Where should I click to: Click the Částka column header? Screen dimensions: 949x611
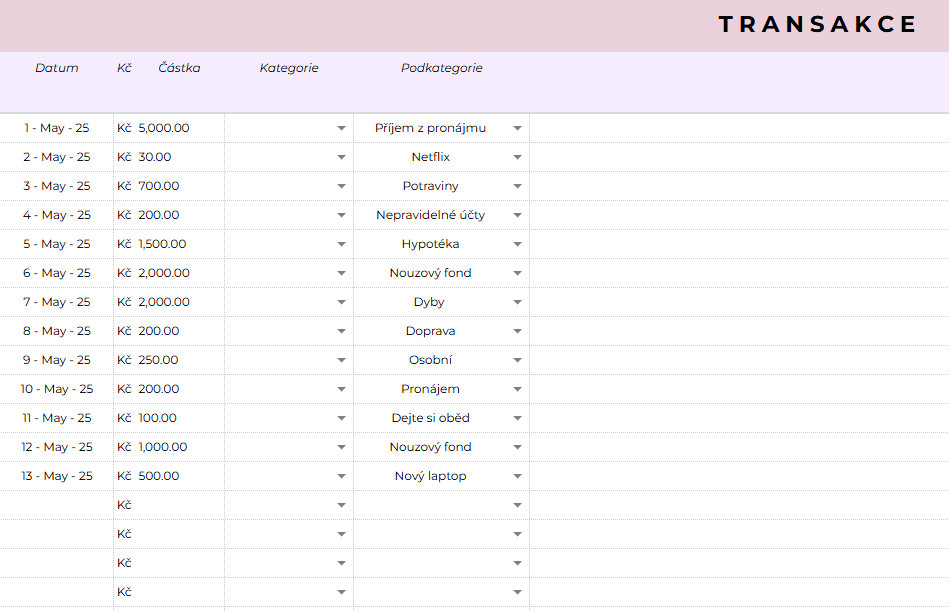179,68
